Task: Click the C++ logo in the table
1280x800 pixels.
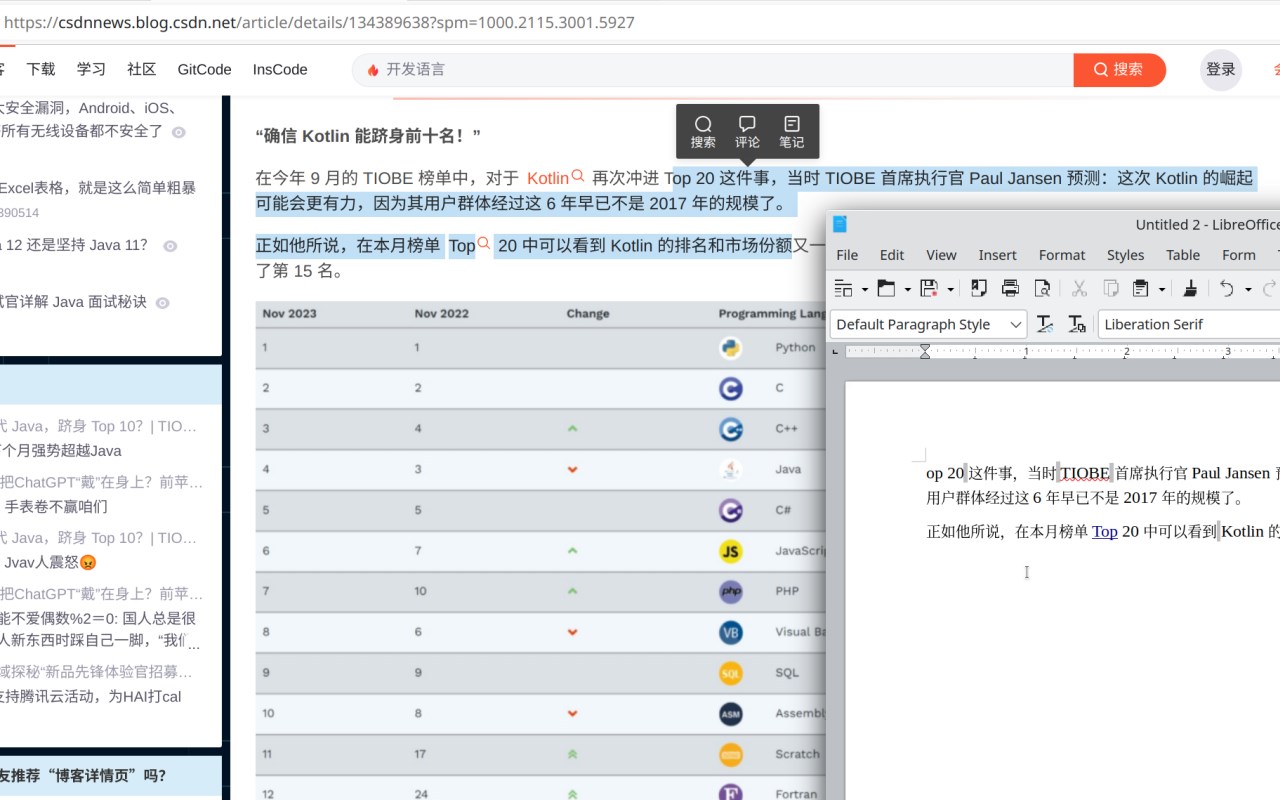Action: click(731, 429)
